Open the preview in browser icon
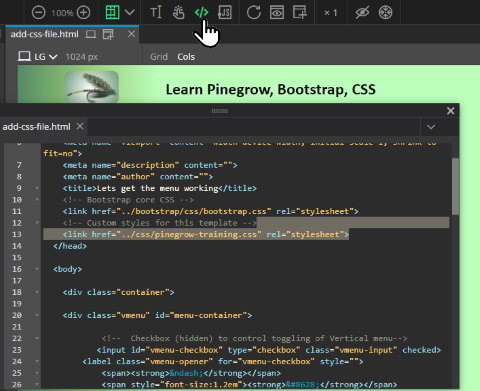 pos(277,13)
